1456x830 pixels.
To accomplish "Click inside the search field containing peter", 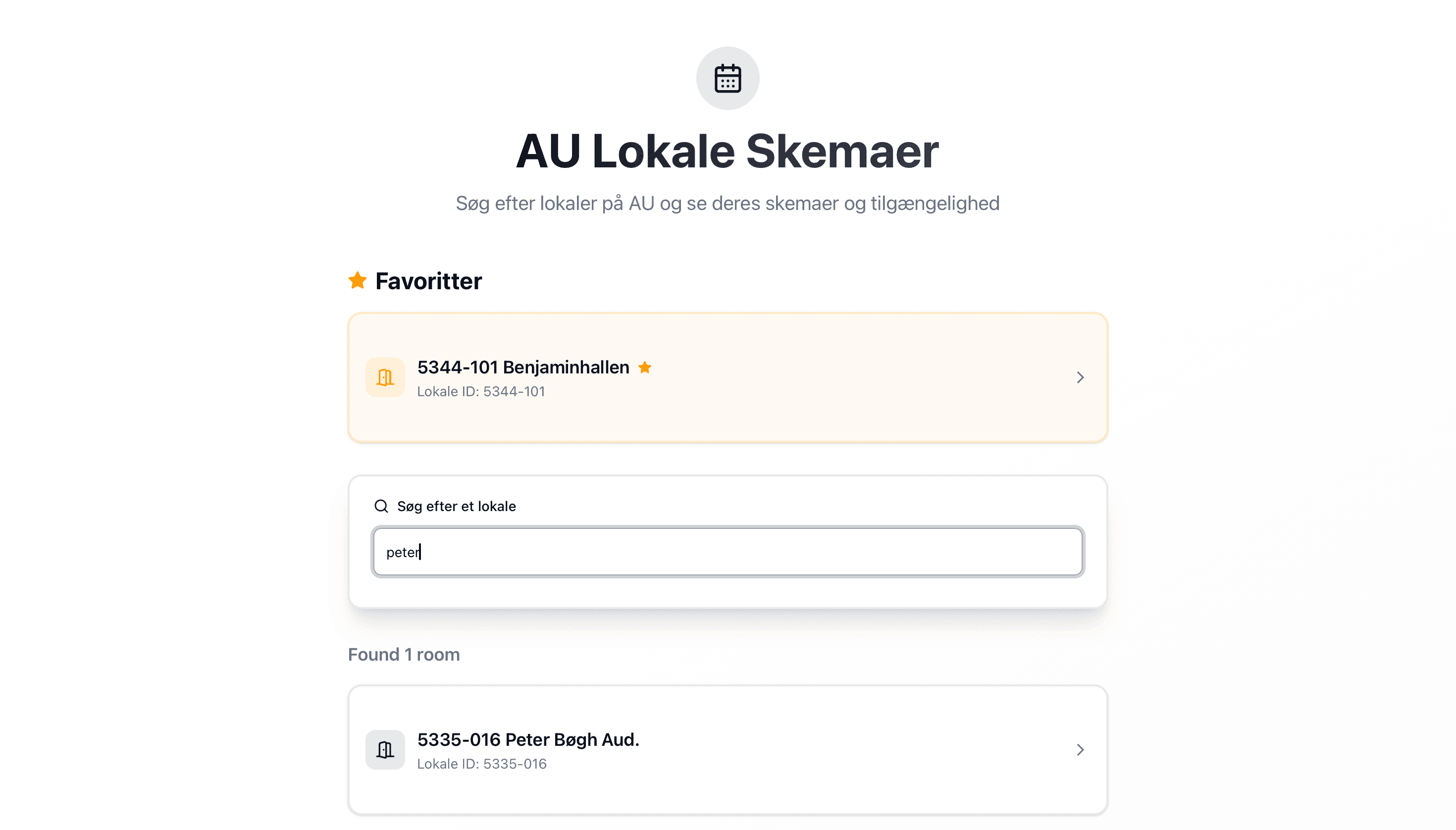I will click(728, 551).
